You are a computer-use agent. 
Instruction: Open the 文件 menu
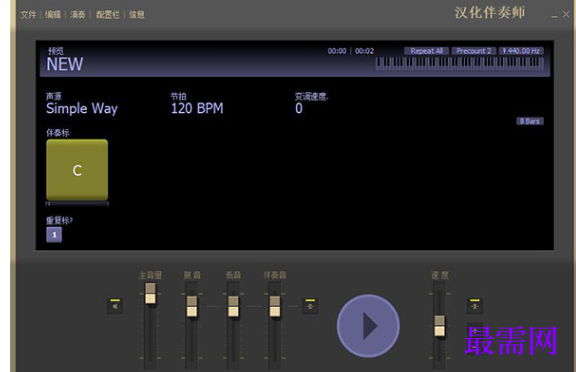point(28,15)
